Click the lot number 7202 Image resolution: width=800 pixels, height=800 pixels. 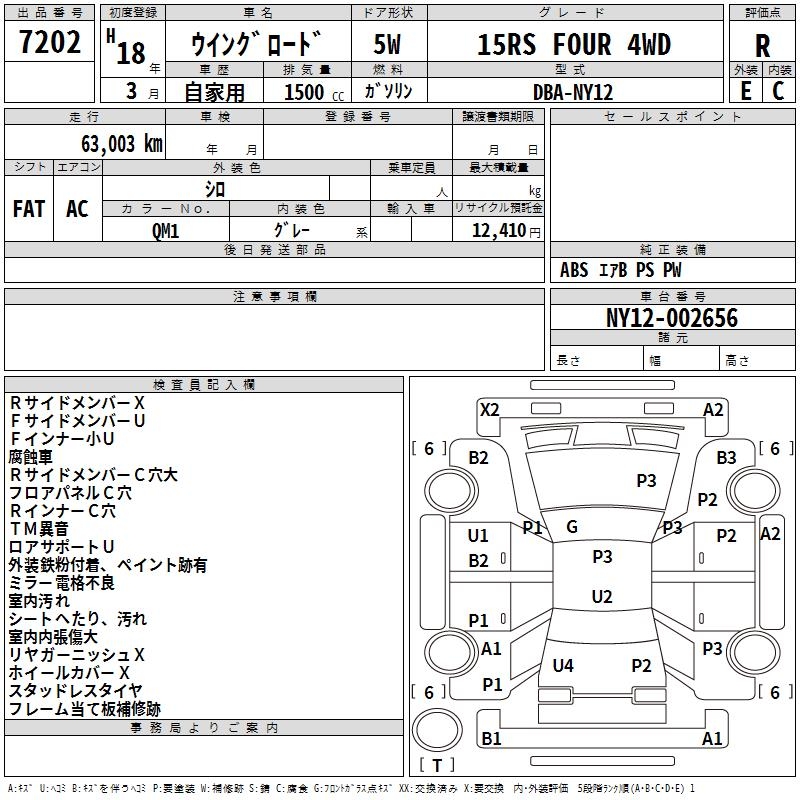click(49, 43)
